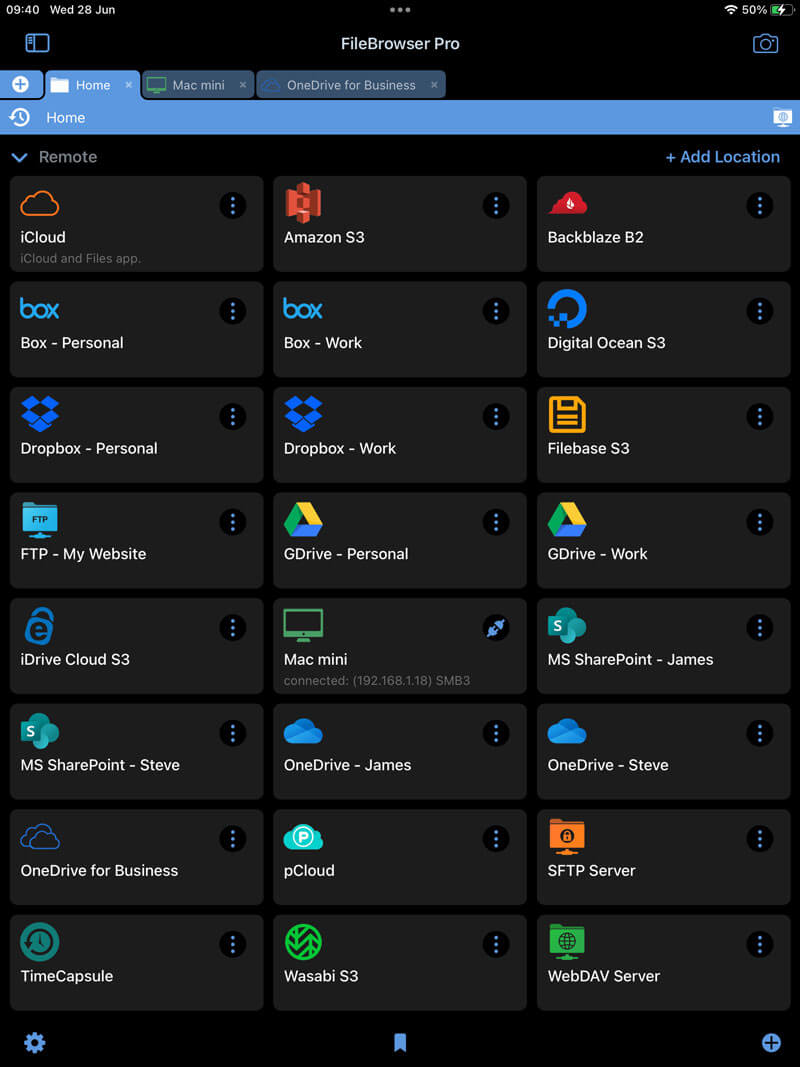This screenshot has height=1067, width=800.
Task: Tap the bookmark icon at bottom
Action: tap(400, 1043)
